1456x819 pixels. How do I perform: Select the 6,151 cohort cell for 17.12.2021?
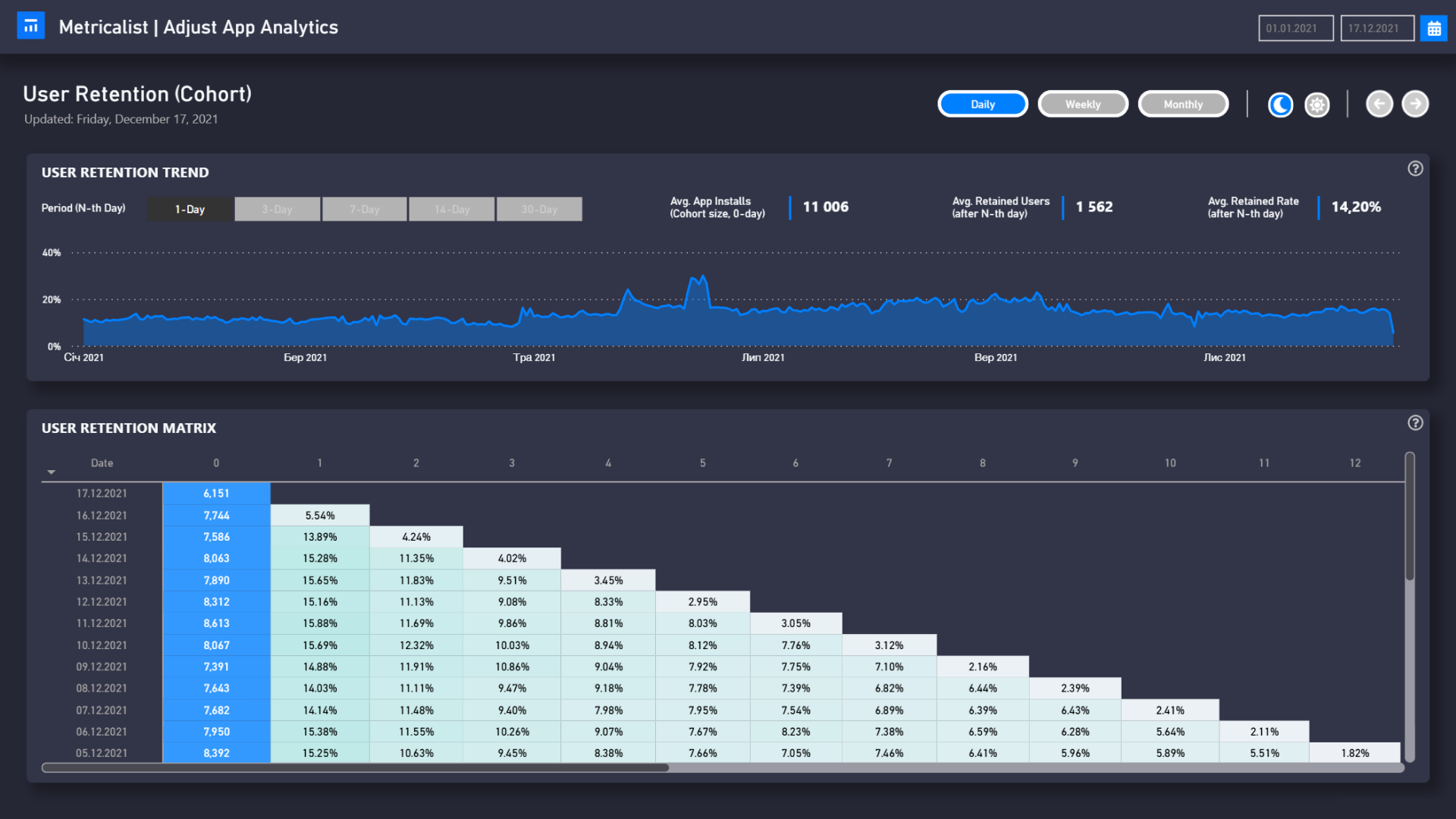click(x=216, y=493)
